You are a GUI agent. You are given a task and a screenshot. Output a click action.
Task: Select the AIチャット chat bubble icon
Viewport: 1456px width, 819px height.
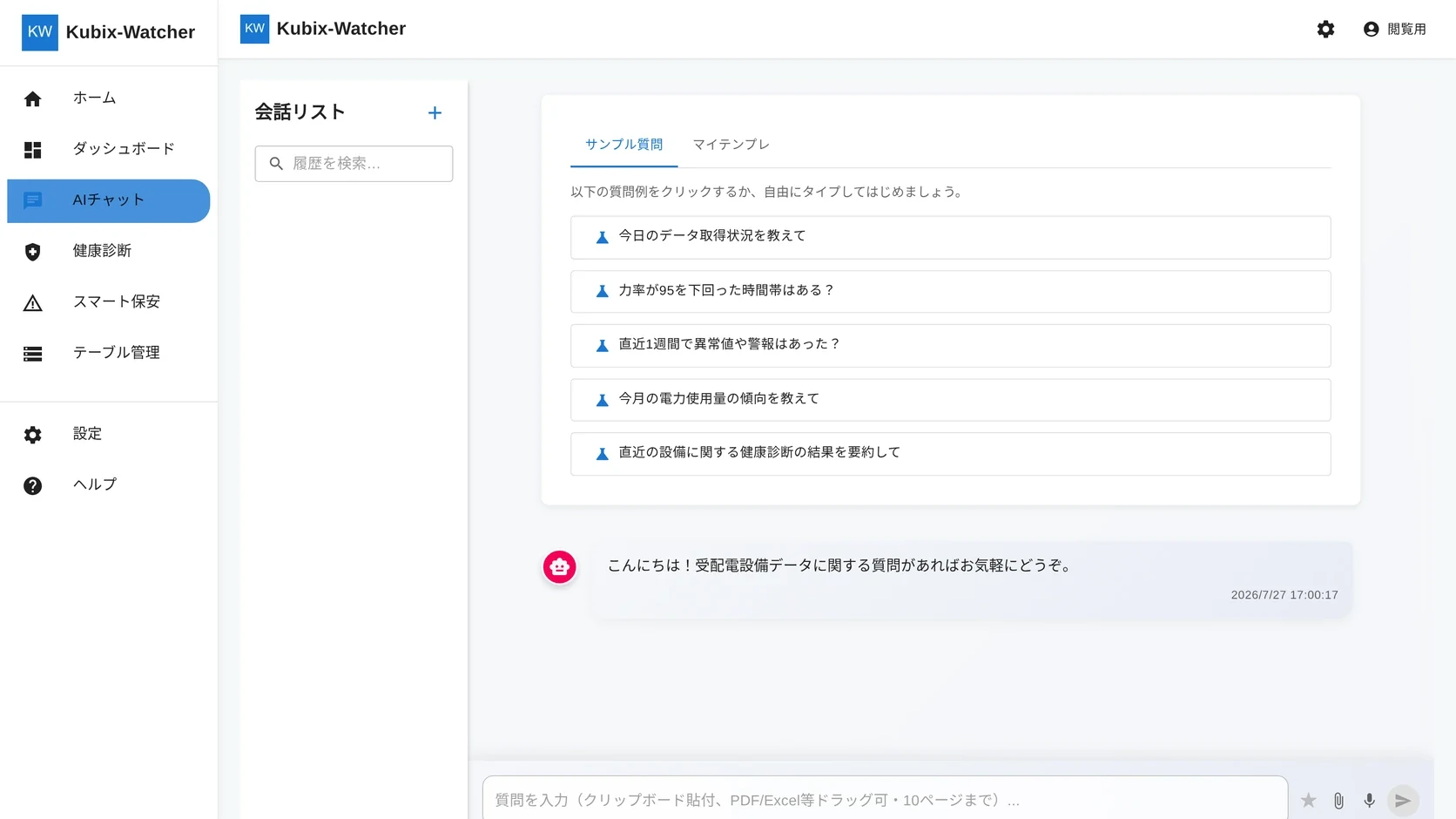(x=33, y=201)
